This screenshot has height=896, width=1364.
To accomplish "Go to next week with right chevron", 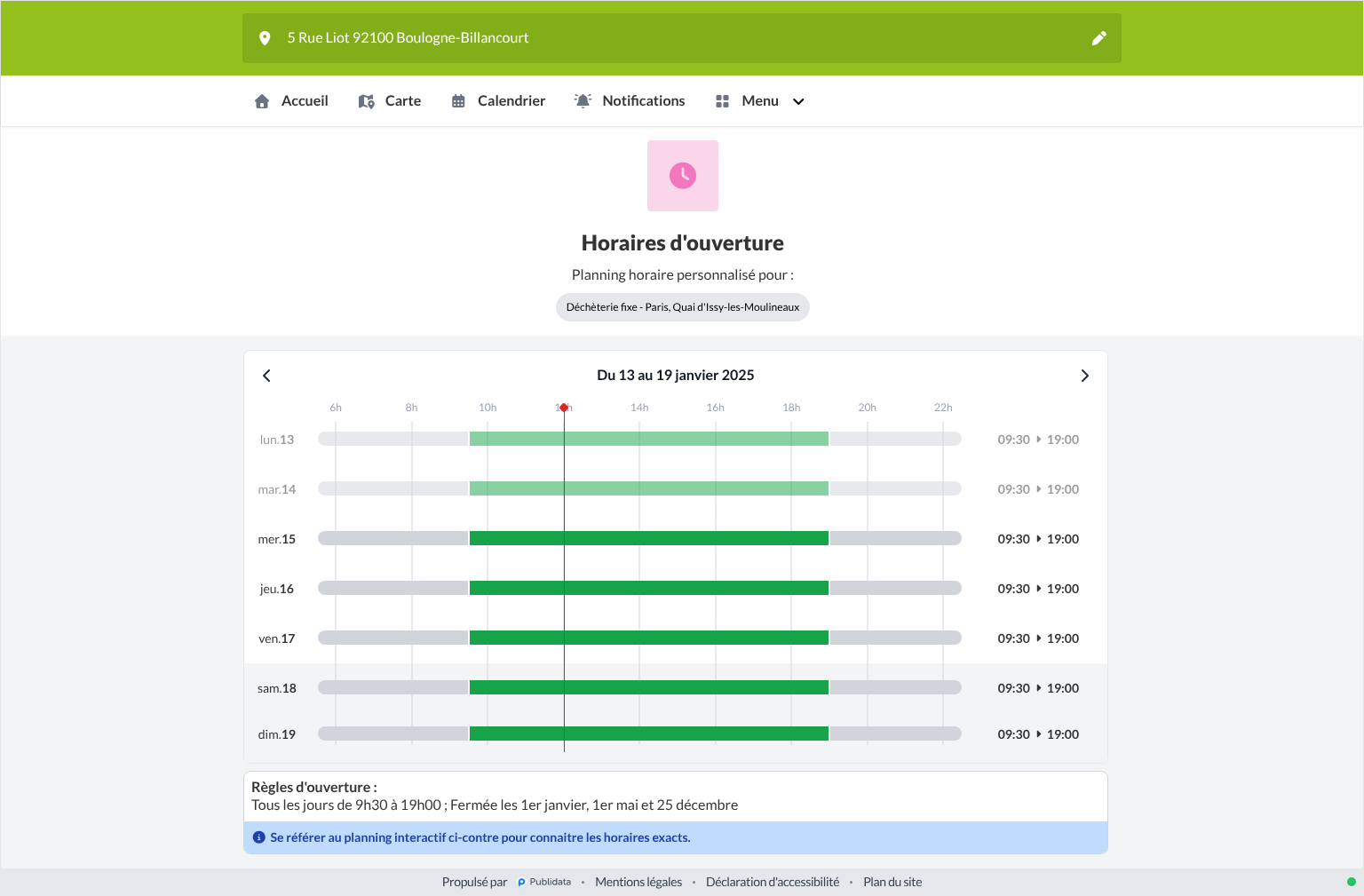I will click(1084, 376).
